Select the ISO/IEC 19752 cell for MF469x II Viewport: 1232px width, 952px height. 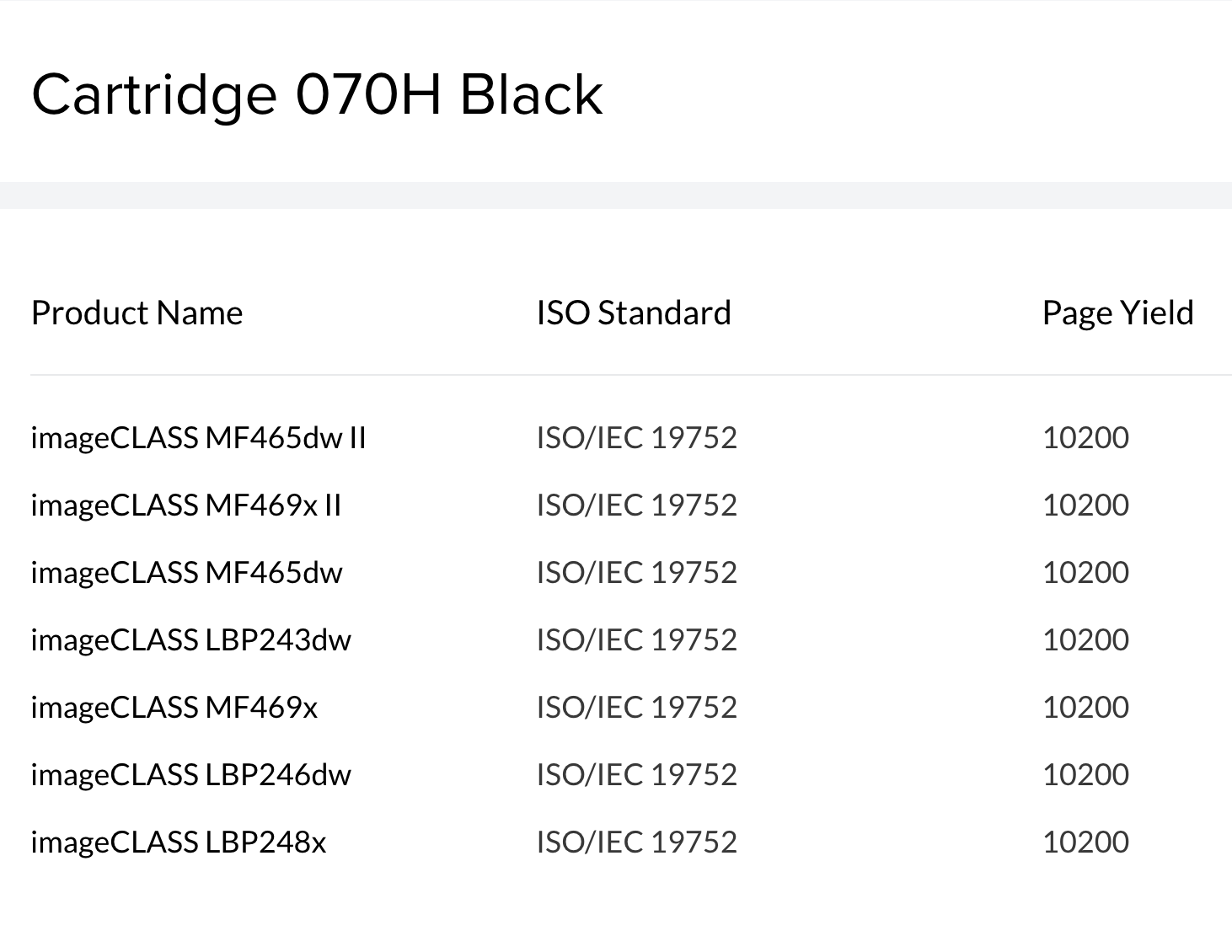coord(636,505)
